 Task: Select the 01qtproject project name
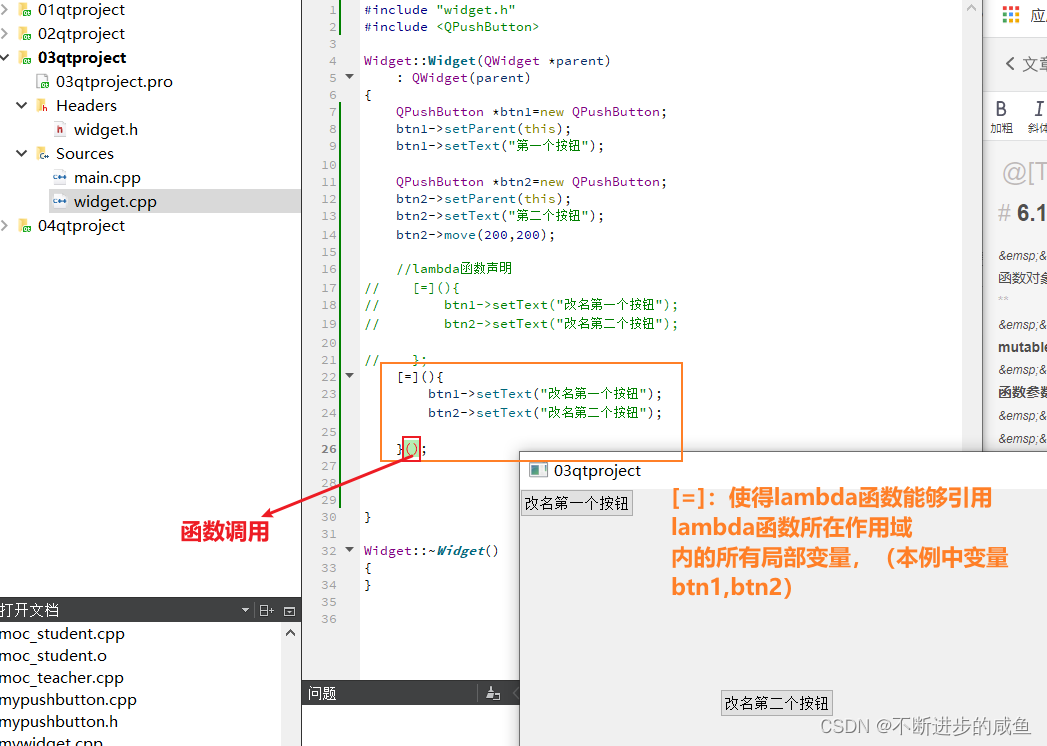81,9
